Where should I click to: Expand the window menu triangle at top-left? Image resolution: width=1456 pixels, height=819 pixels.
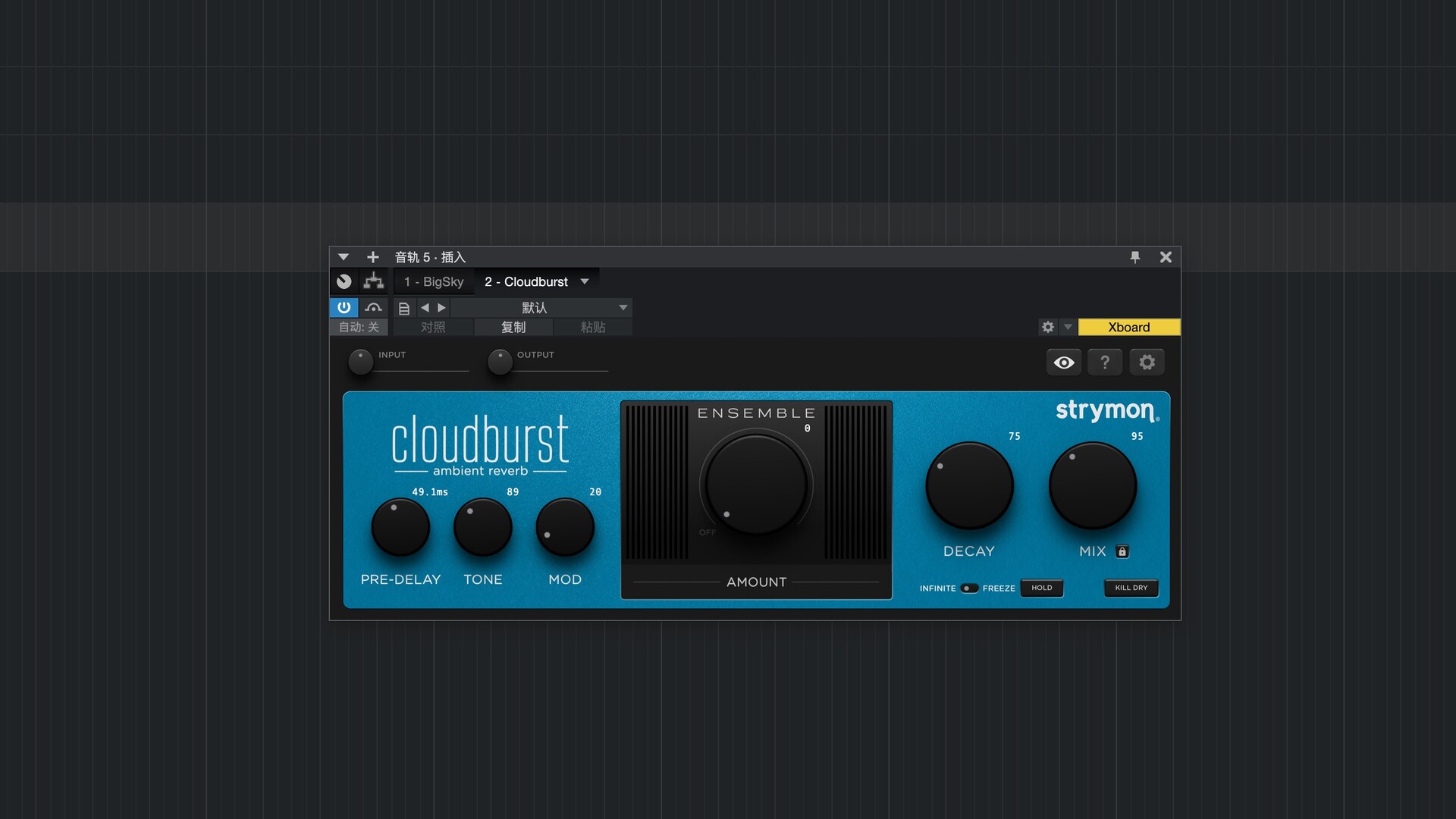pyautogui.click(x=343, y=257)
